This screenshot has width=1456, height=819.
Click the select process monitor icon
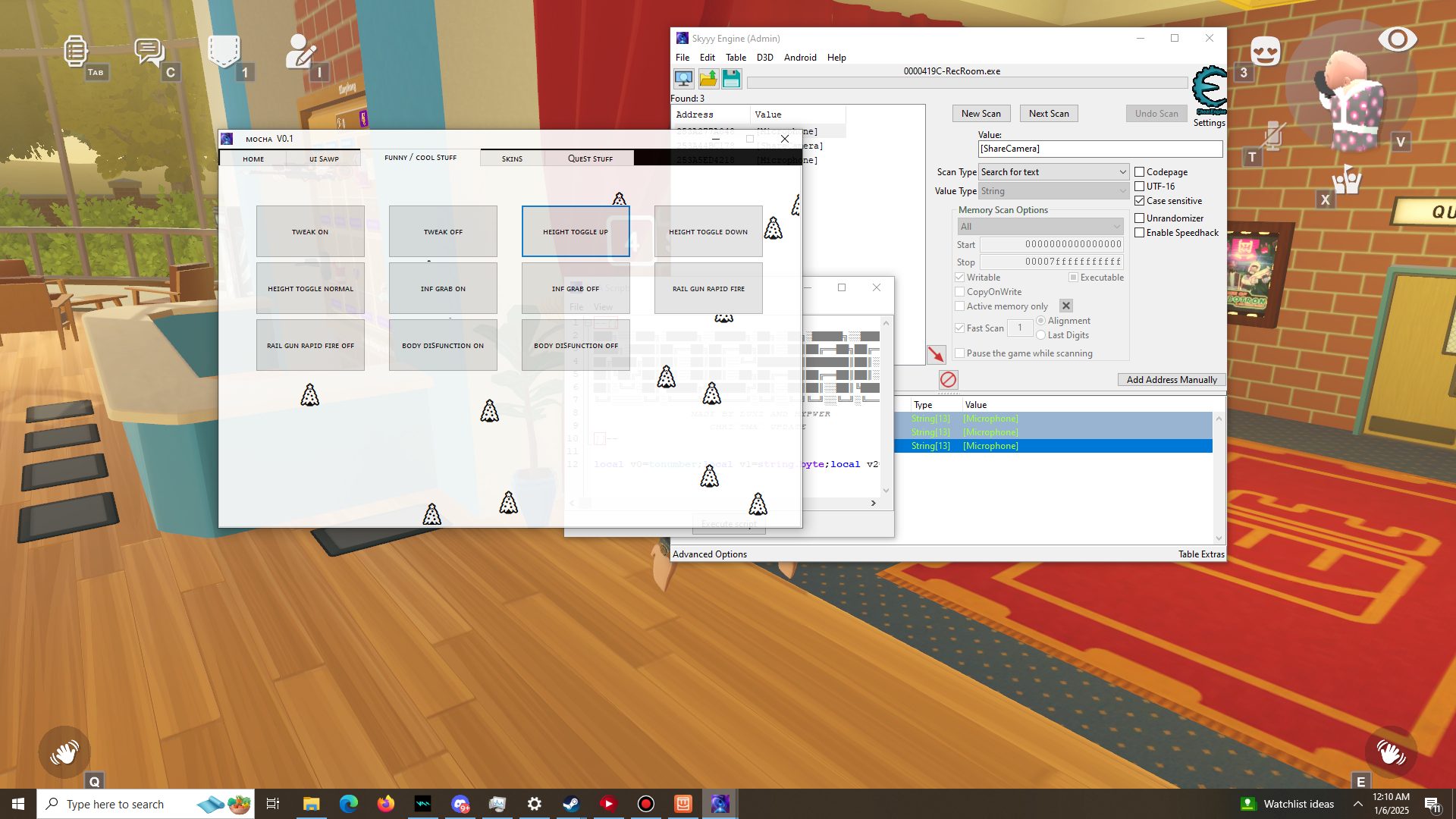683,79
